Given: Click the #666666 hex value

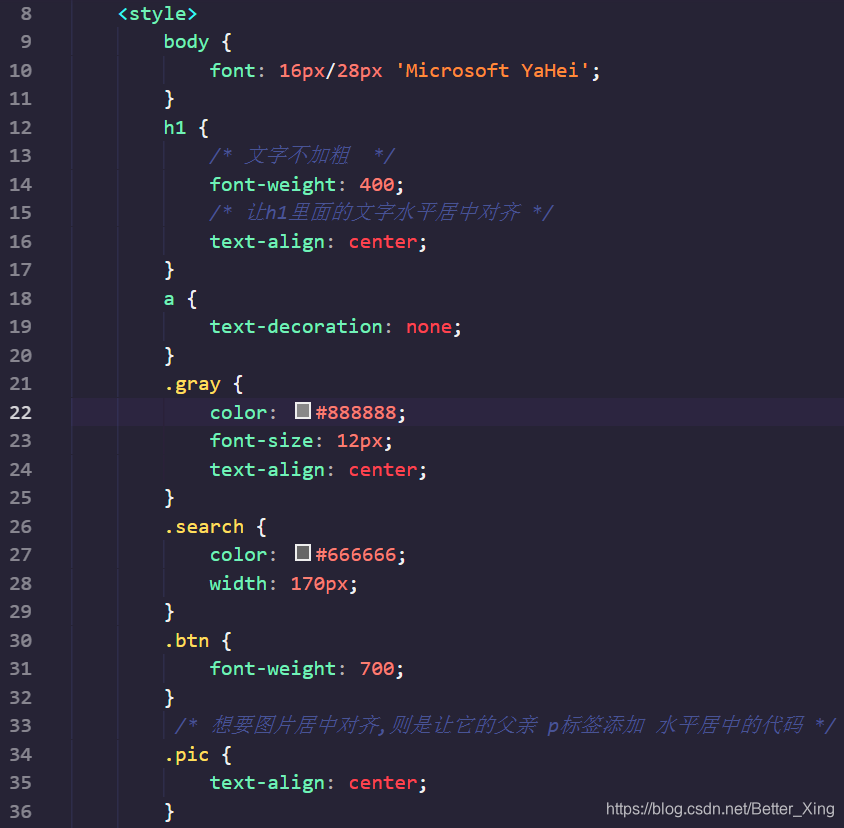Looking at the screenshot, I should pyautogui.click(x=356, y=555).
